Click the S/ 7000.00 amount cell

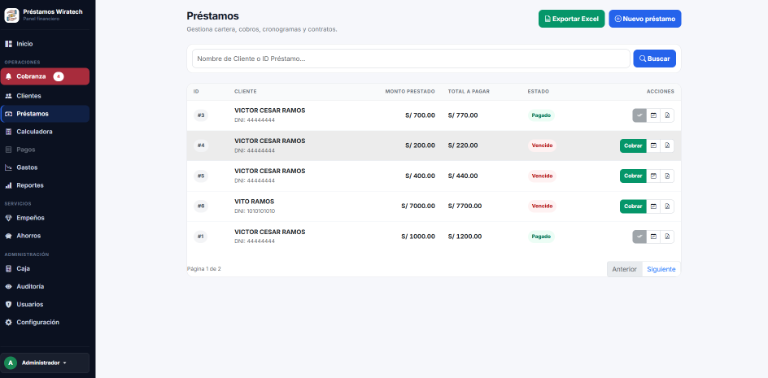[x=418, y=206]
